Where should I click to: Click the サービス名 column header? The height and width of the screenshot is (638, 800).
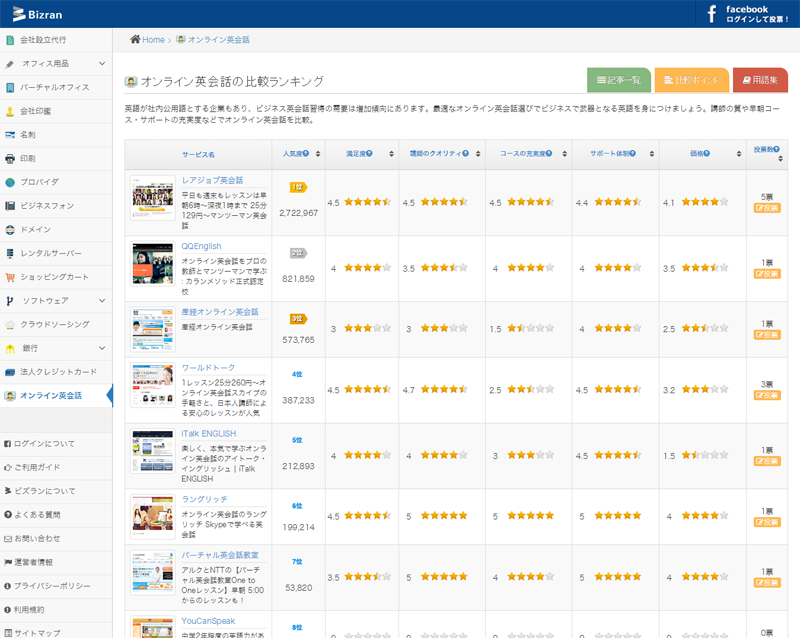(x=198, y=154)
